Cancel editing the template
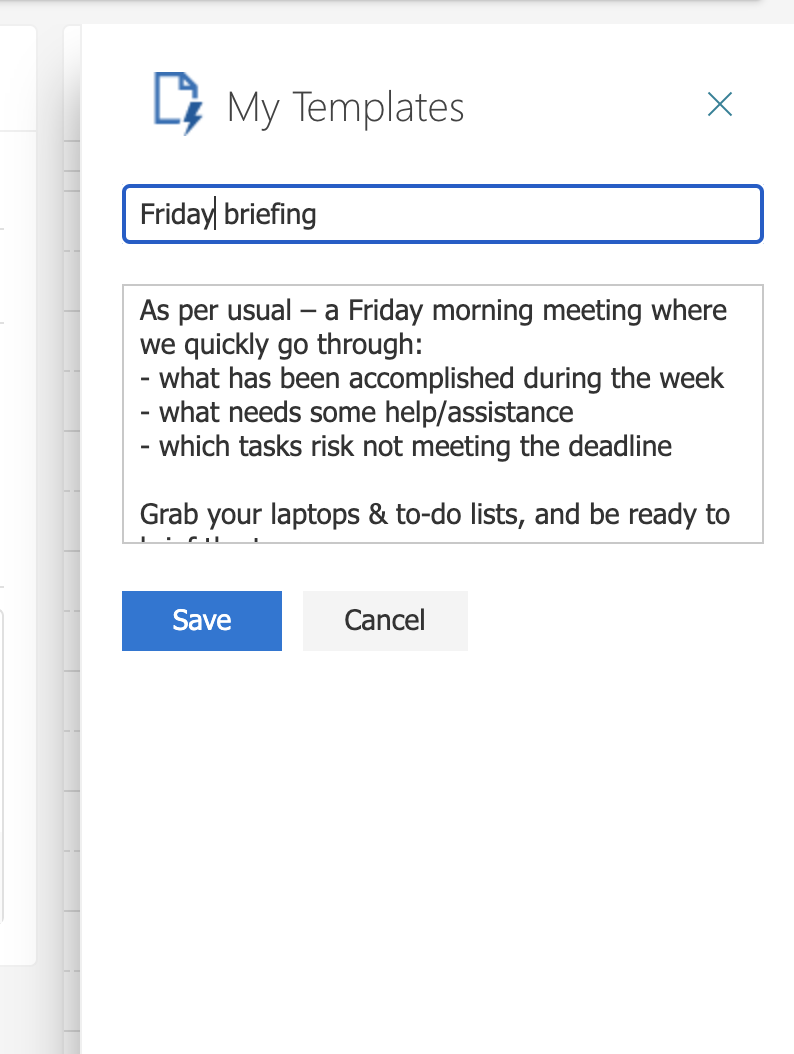Screen dimensions: 794x1054 coord(385,620)
